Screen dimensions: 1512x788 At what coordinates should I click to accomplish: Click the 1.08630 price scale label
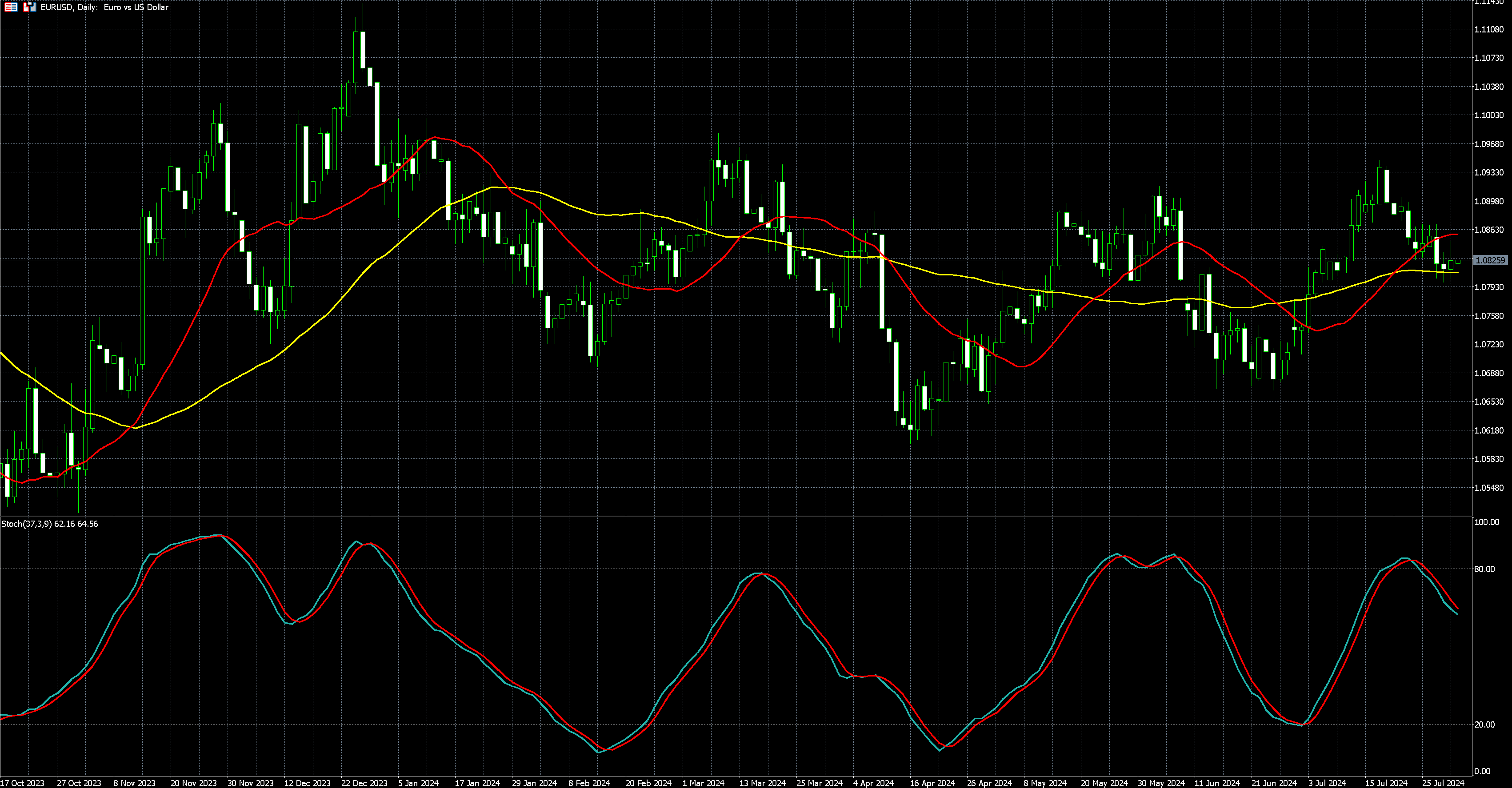click(1488, 230)
